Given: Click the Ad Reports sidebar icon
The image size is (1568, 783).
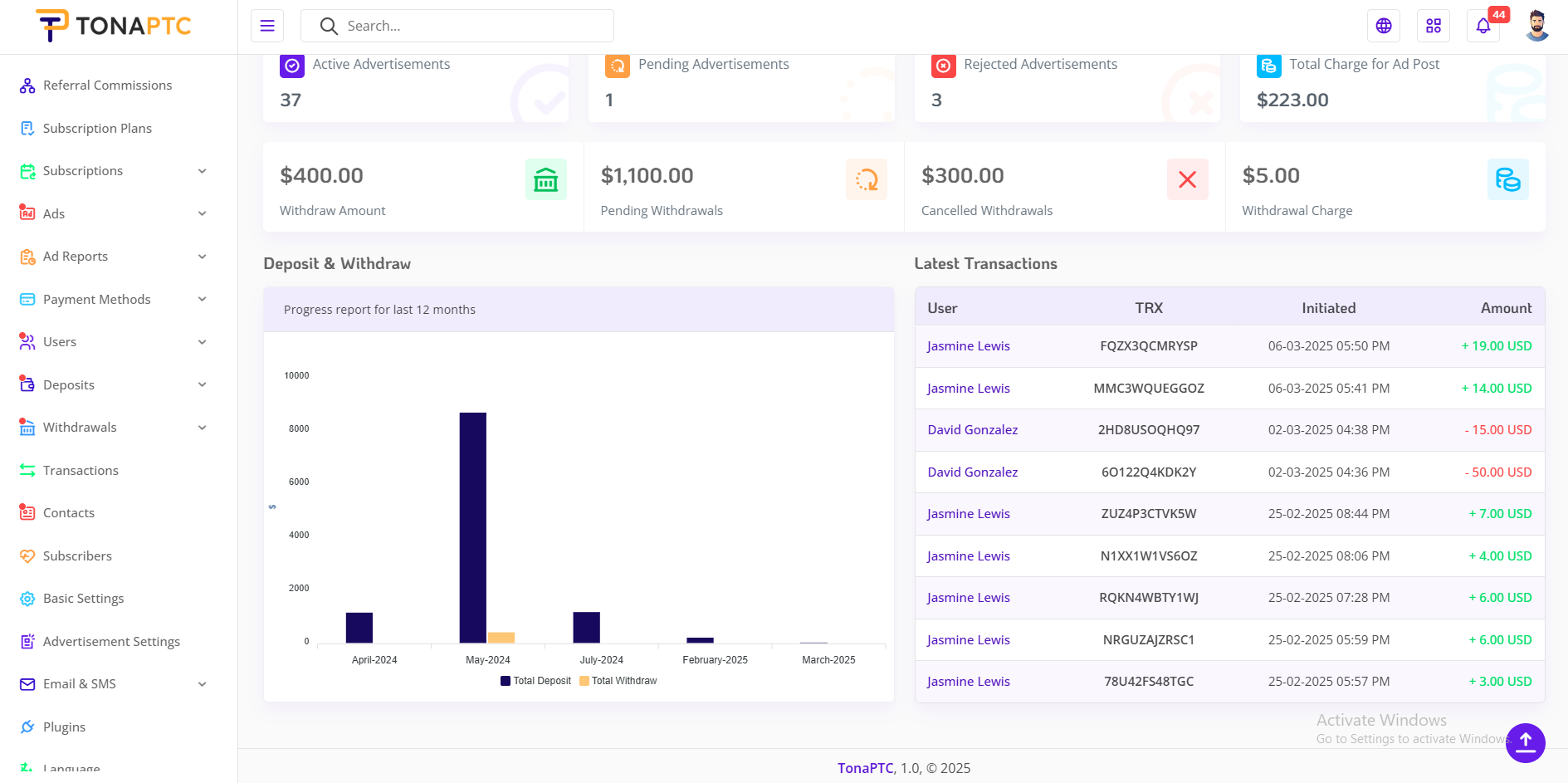Looking at the screenshot, I should (27, 257).
